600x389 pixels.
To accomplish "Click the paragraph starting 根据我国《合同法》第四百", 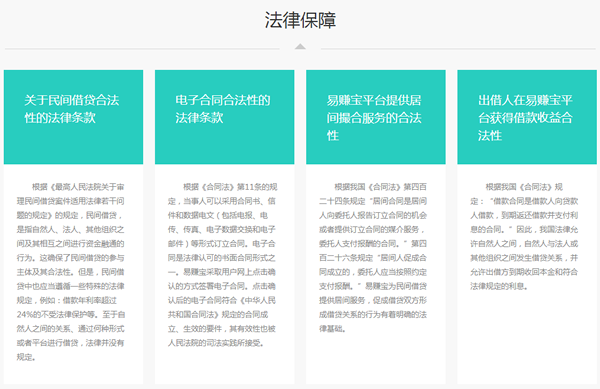I will coord(373,258).
